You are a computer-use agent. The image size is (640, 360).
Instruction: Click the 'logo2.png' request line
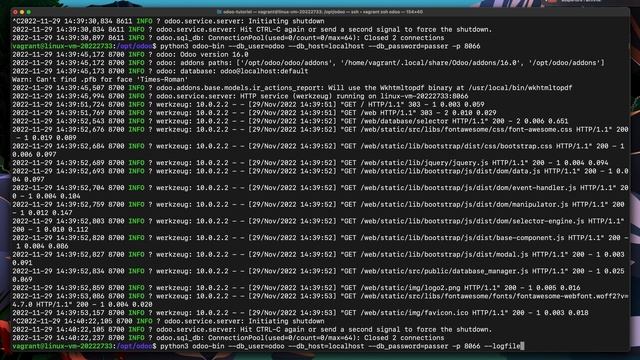click(x=296, y=288)
